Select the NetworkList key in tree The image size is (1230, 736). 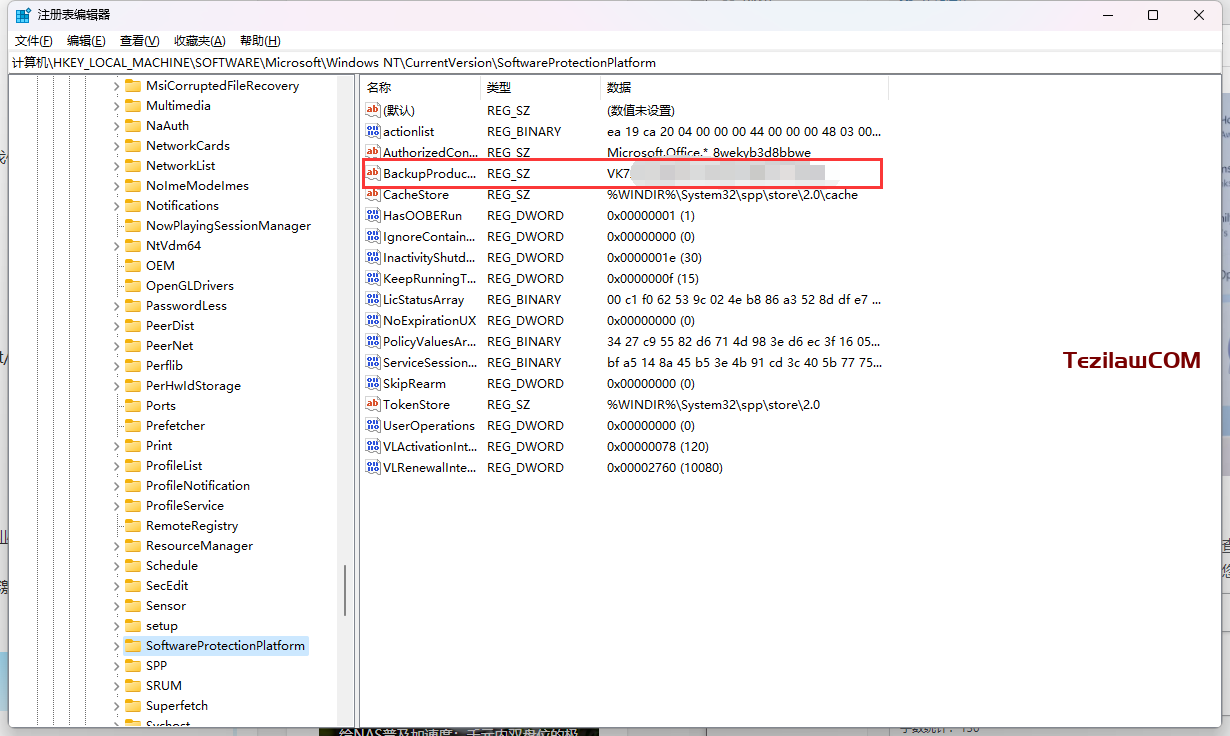[x=180, y=165]
